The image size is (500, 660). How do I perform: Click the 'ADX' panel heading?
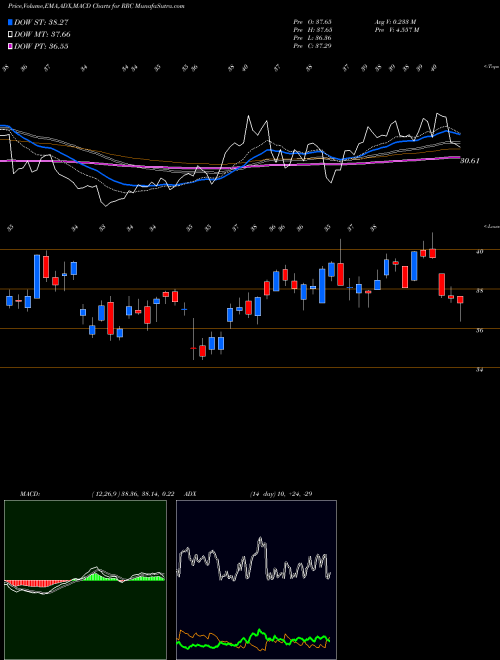[190, 494]
